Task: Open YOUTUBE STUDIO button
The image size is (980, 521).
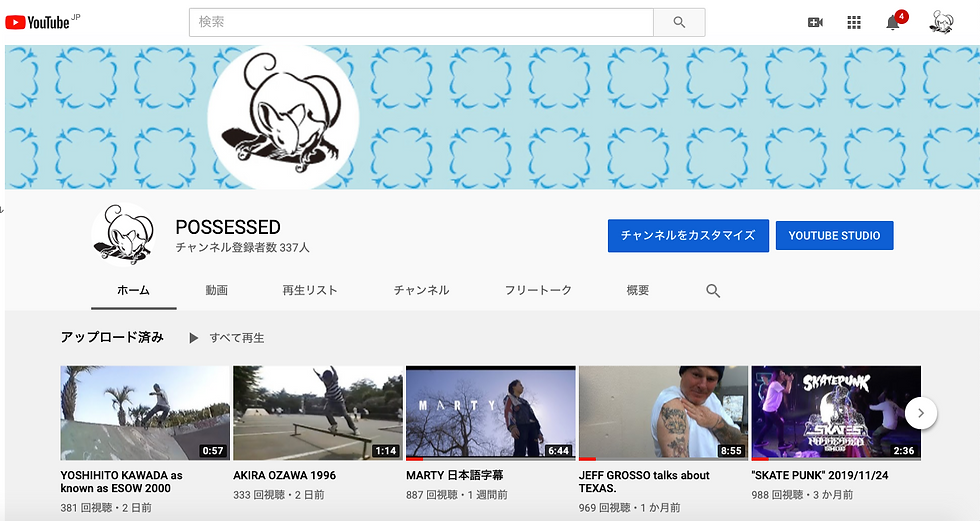Action: tap(834, 236)
